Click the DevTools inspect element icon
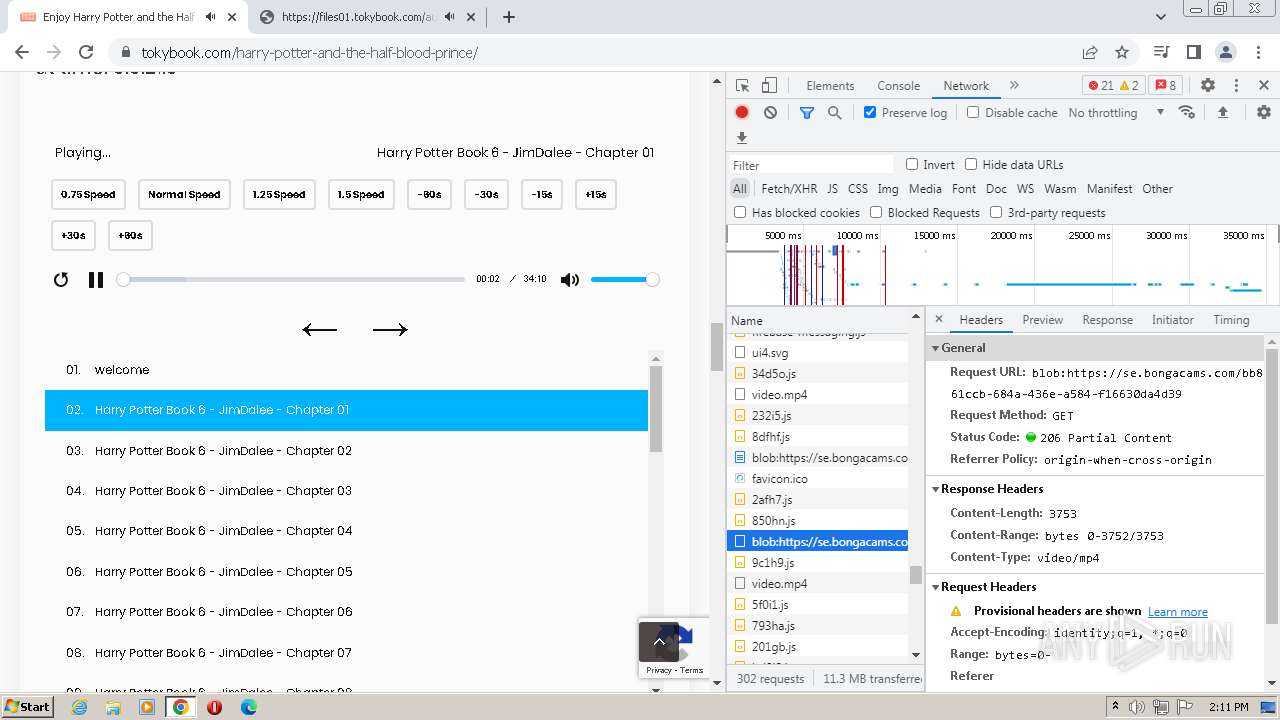Image resolution: width=1280 pixels, height=720 pixels. click(x=742, y=86)
